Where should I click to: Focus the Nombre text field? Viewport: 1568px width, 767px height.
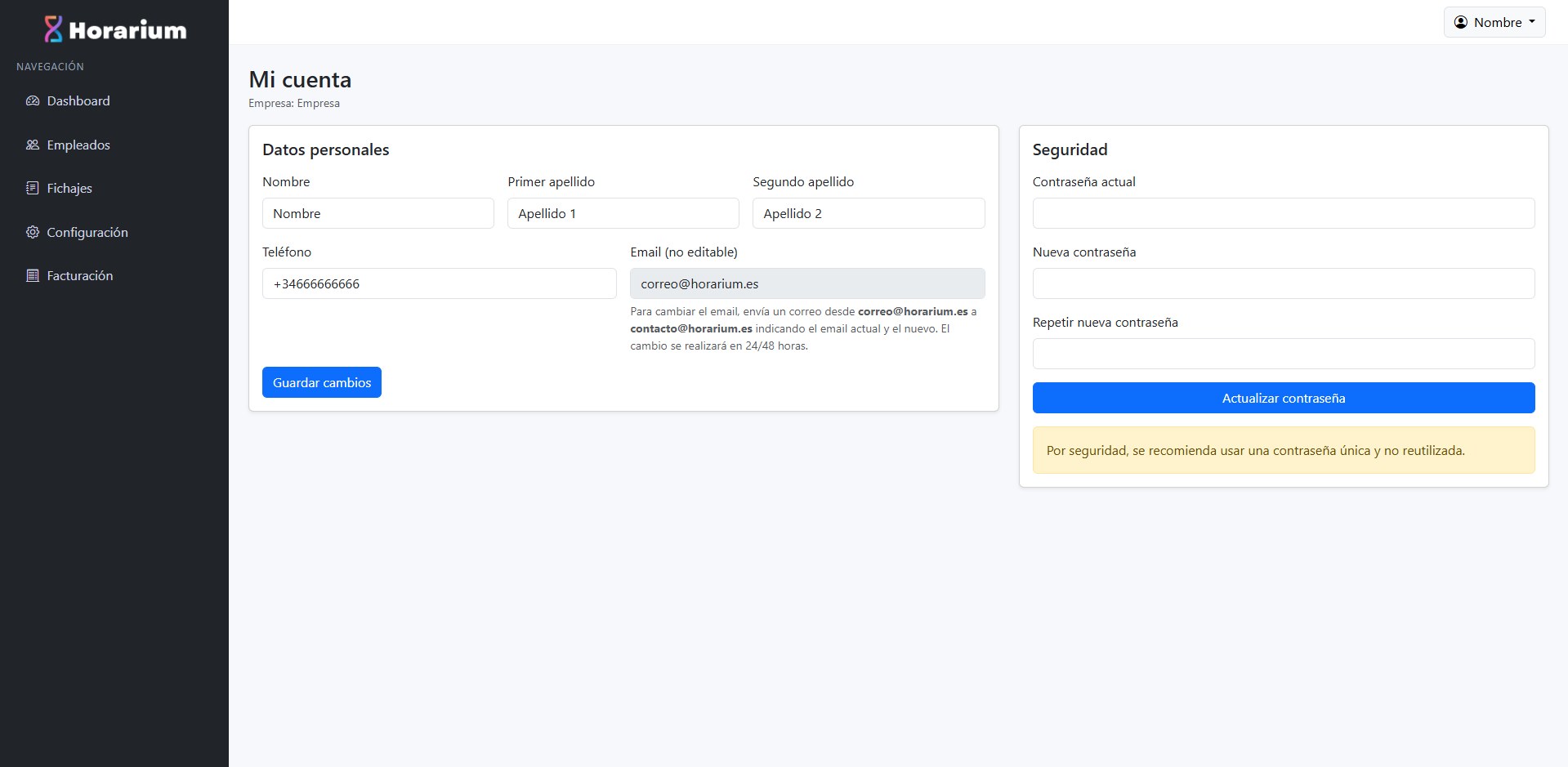click(377, 213)
